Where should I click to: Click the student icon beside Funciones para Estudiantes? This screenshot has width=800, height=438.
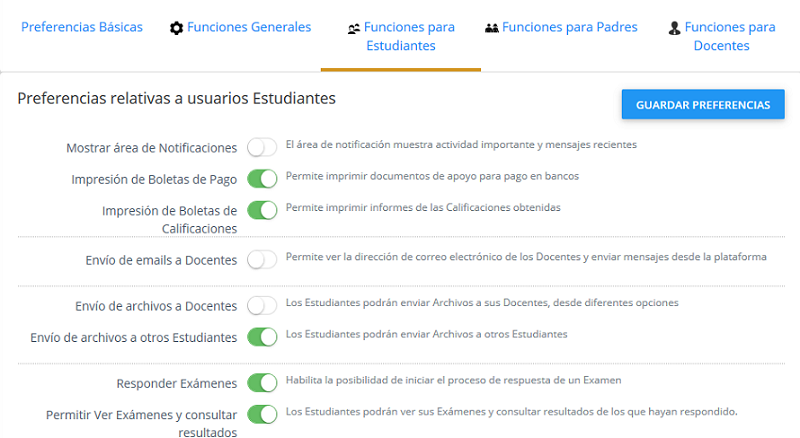354,29
